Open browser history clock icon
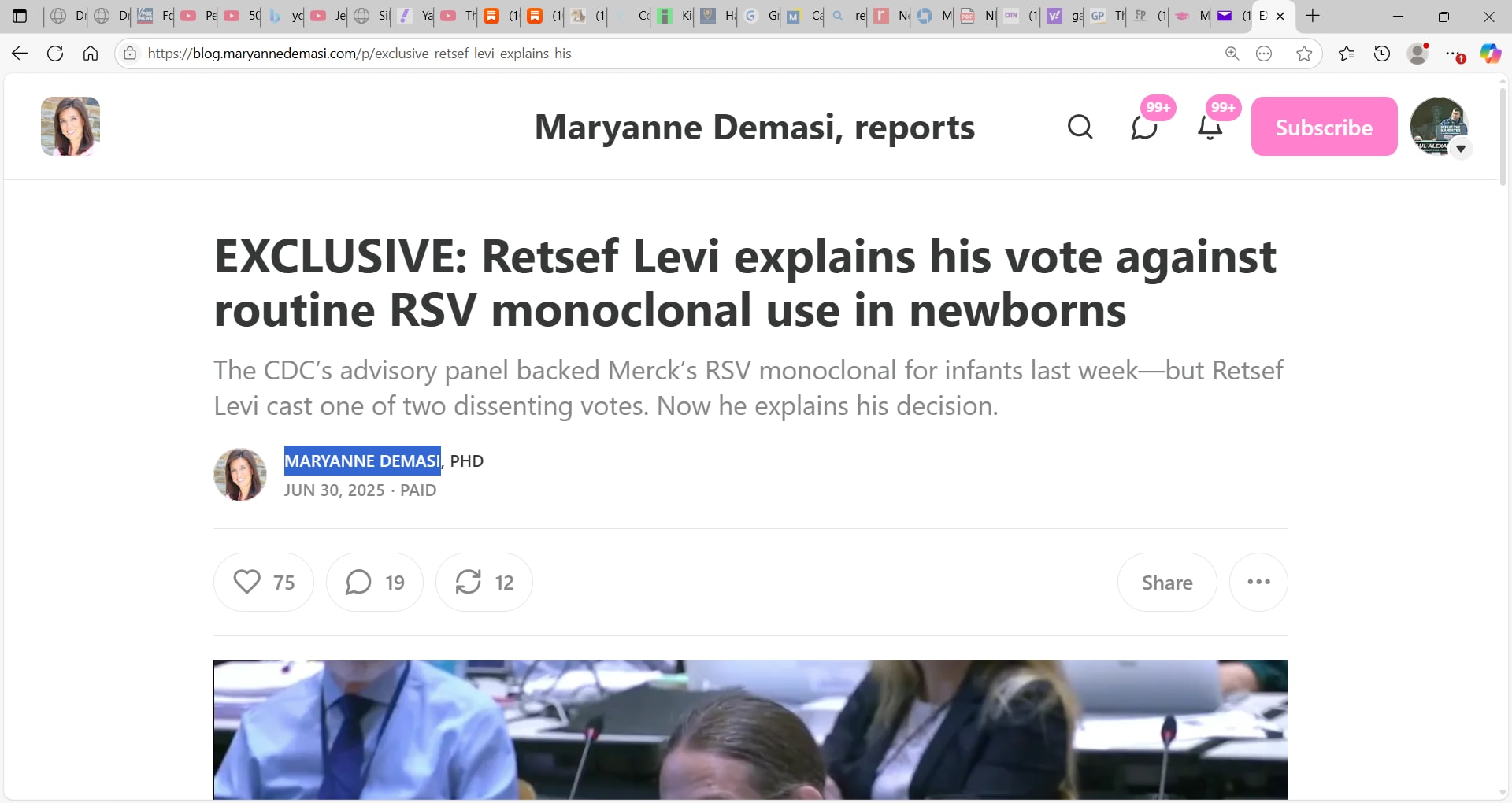 click(1382, 54)
